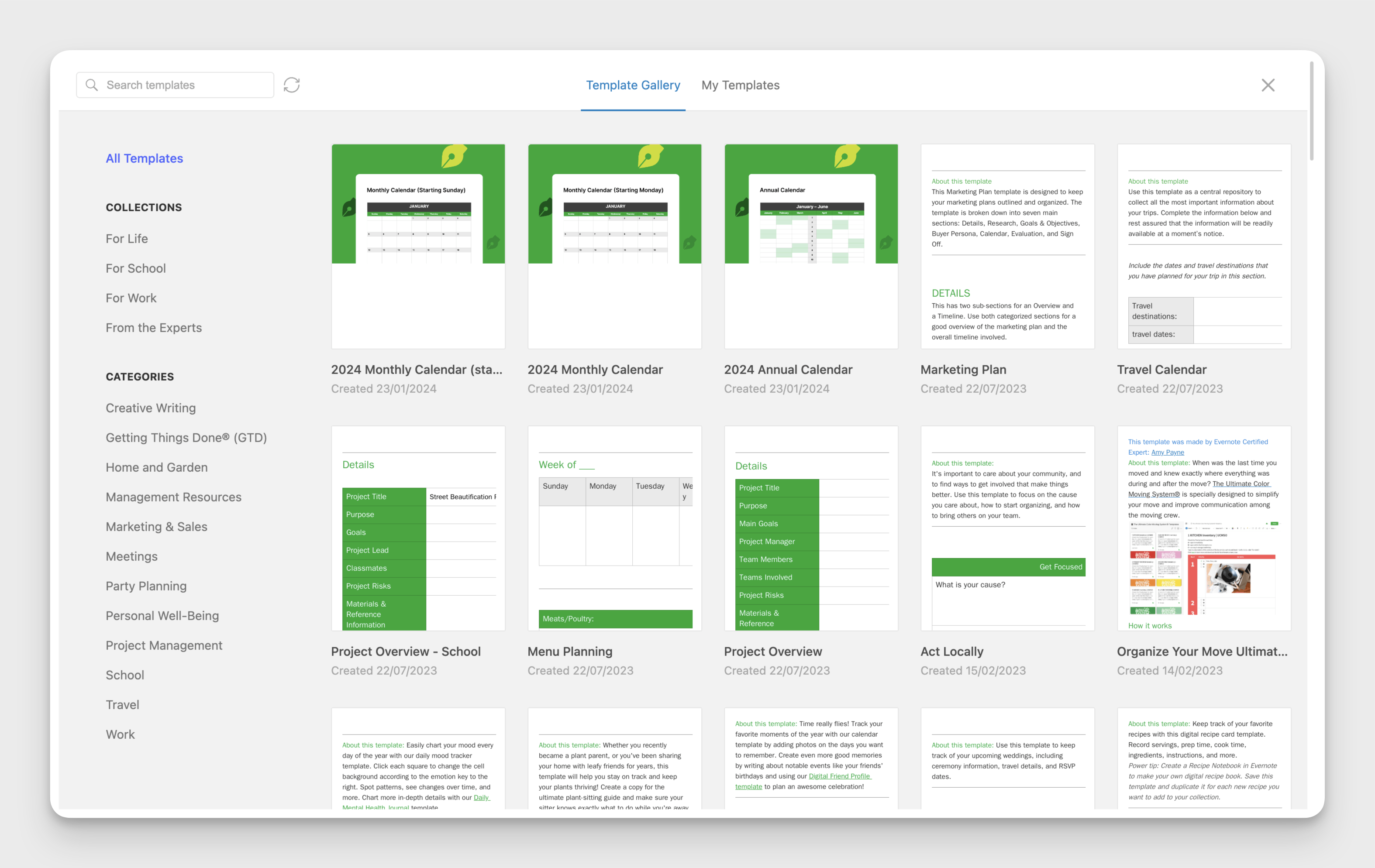Choose the Travel category

(122, 704)
